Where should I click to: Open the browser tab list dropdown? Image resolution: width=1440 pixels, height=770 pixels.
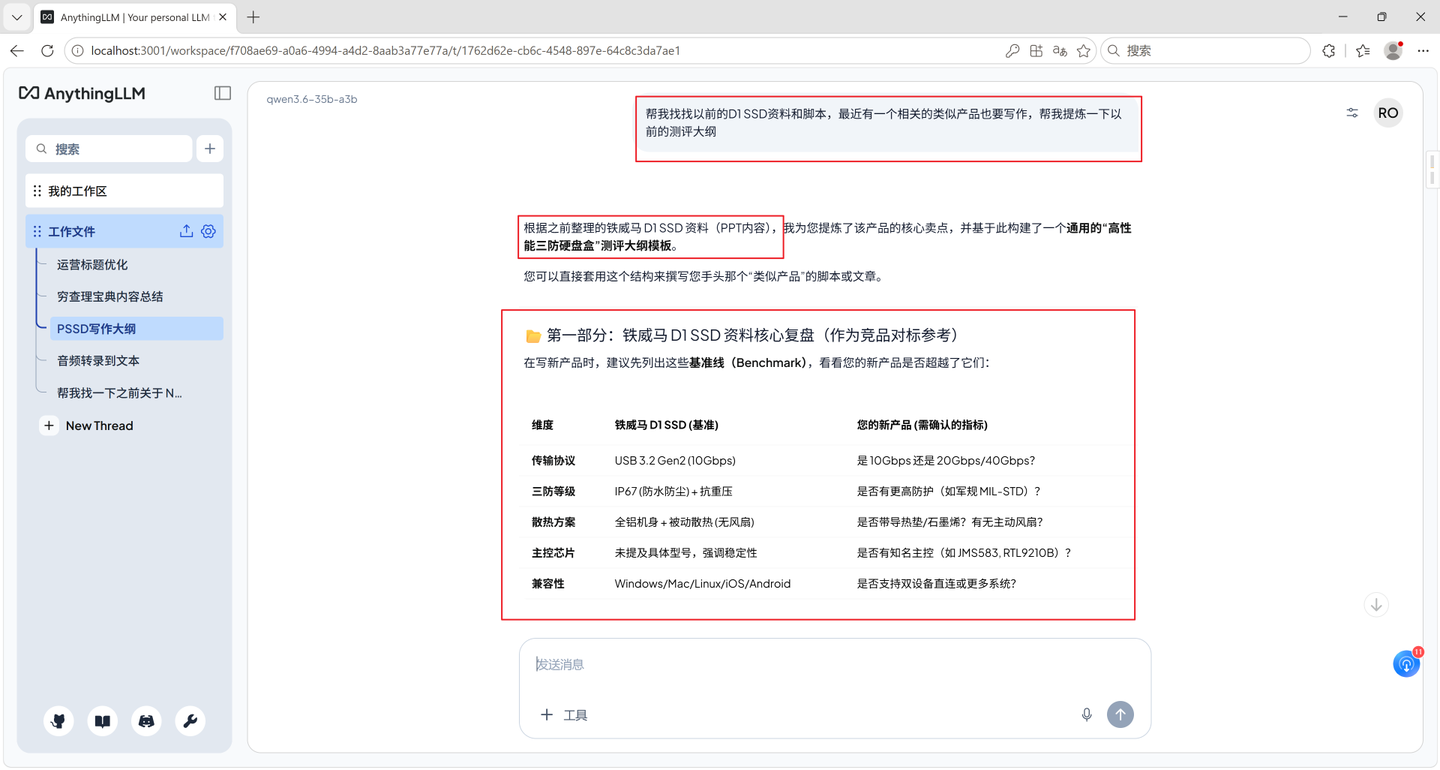[17, 17]
